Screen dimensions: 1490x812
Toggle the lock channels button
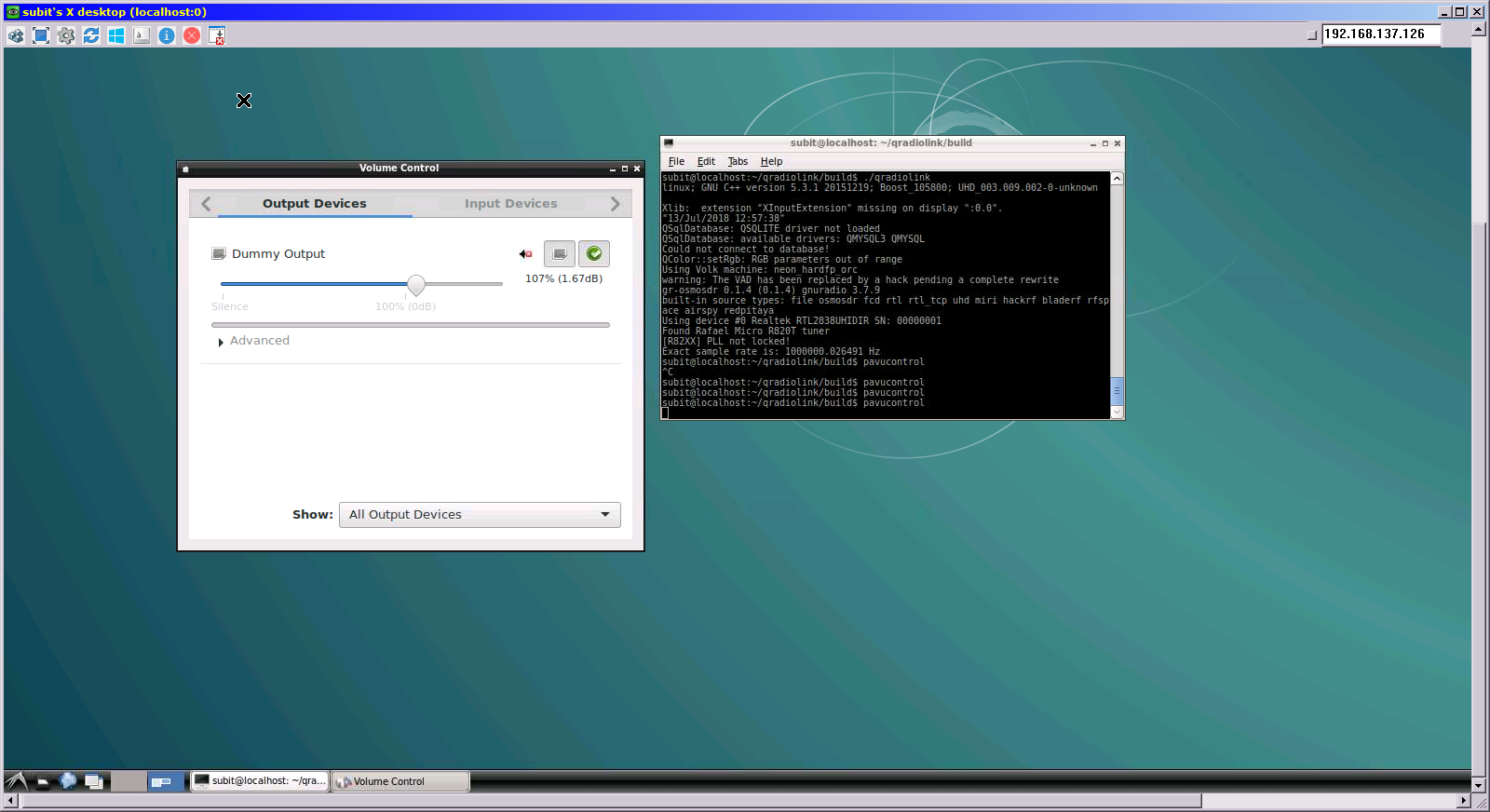coord(560,254)
